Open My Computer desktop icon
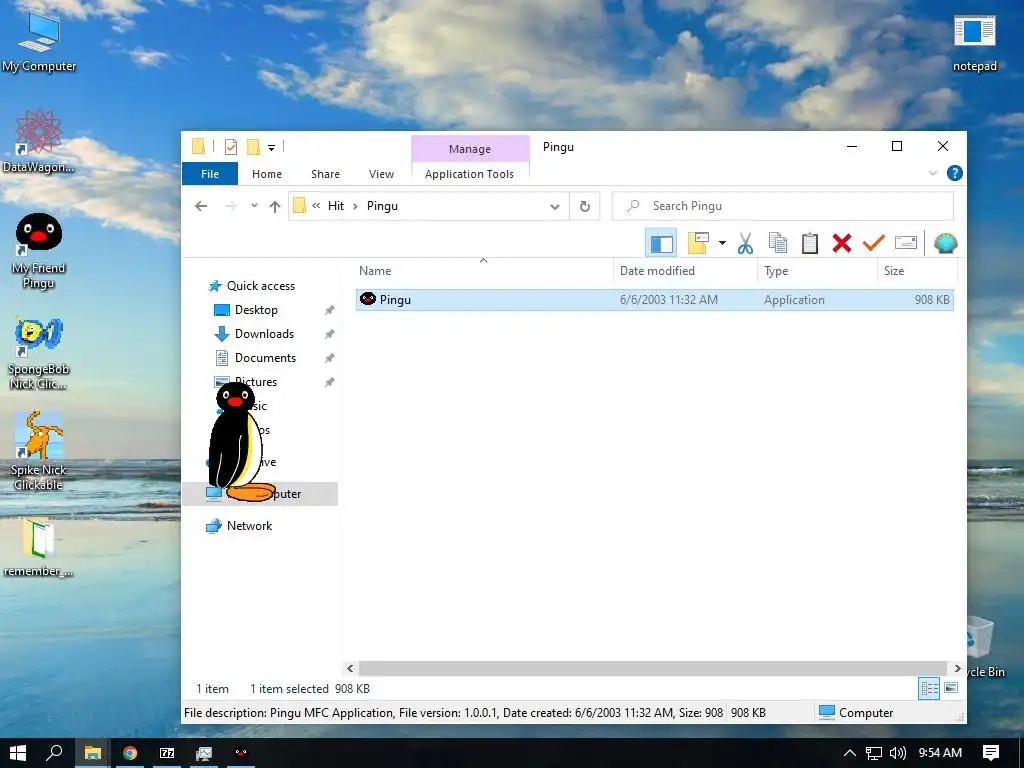Image resolution: width=1024 pixels, height=768 pixels. click(x=39, y=42)
